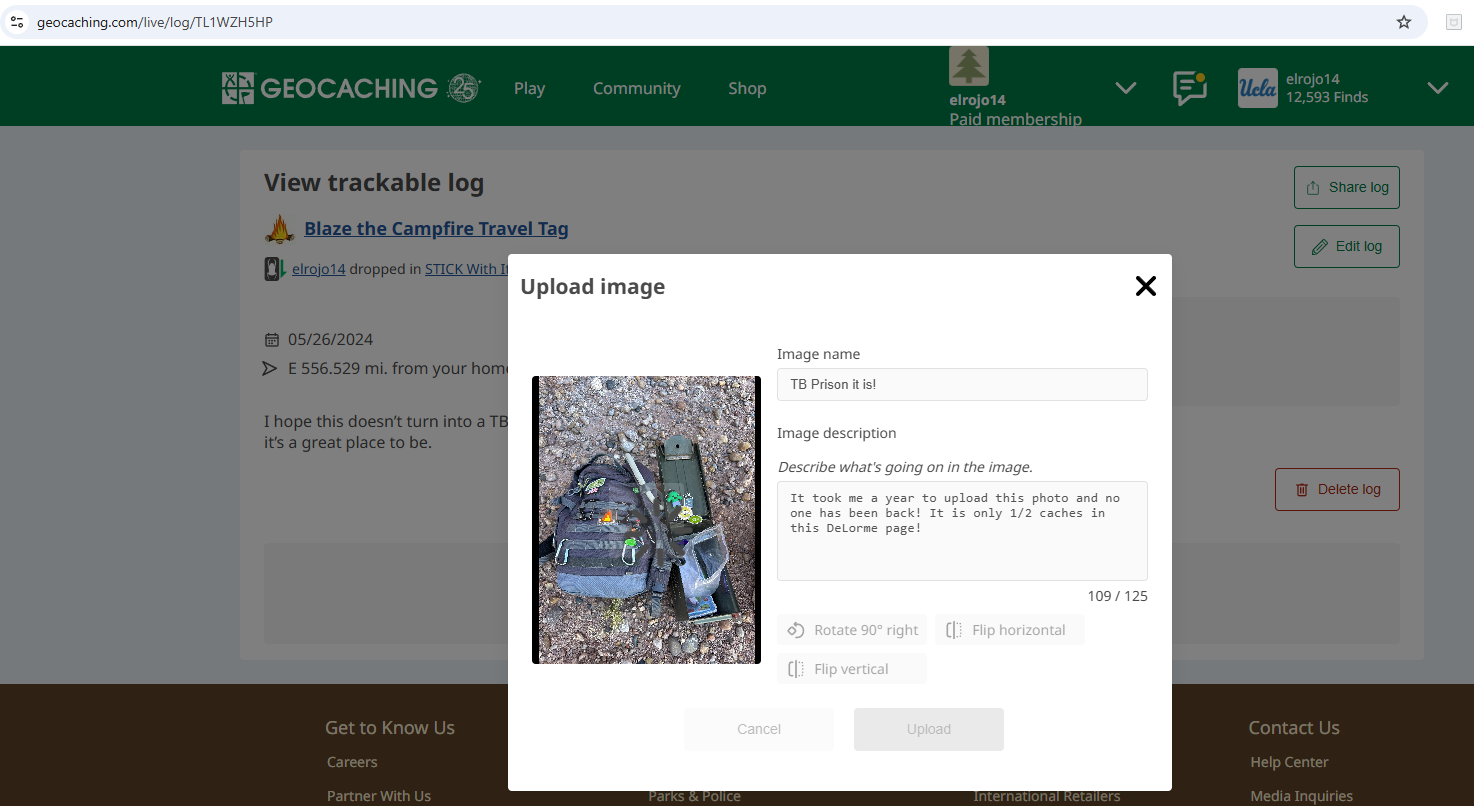
Task: Flip the image horizontally
Action: pyautogui.click(x=1010, y=630)
